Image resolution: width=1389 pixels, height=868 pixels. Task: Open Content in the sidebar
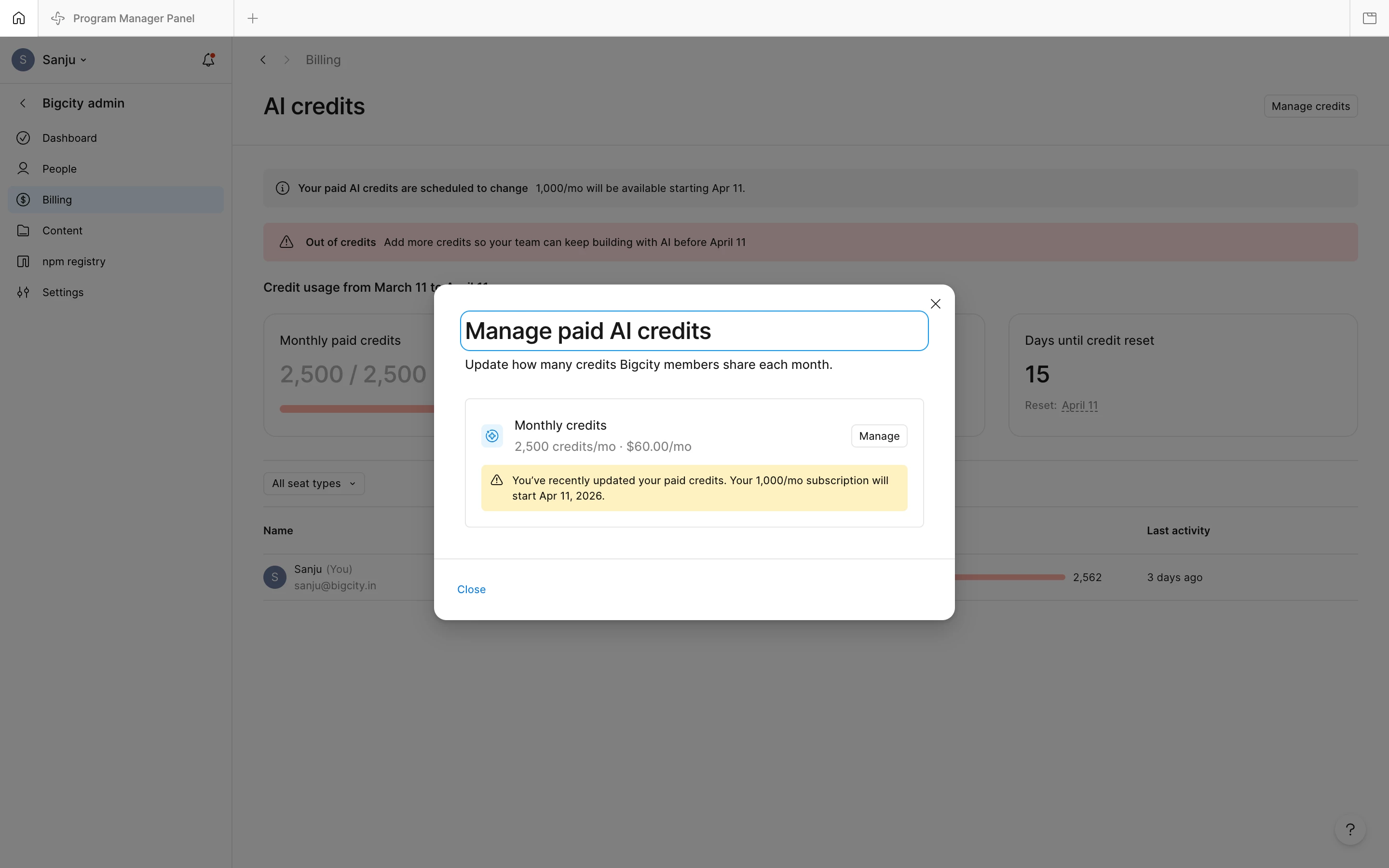coord(62,230)
